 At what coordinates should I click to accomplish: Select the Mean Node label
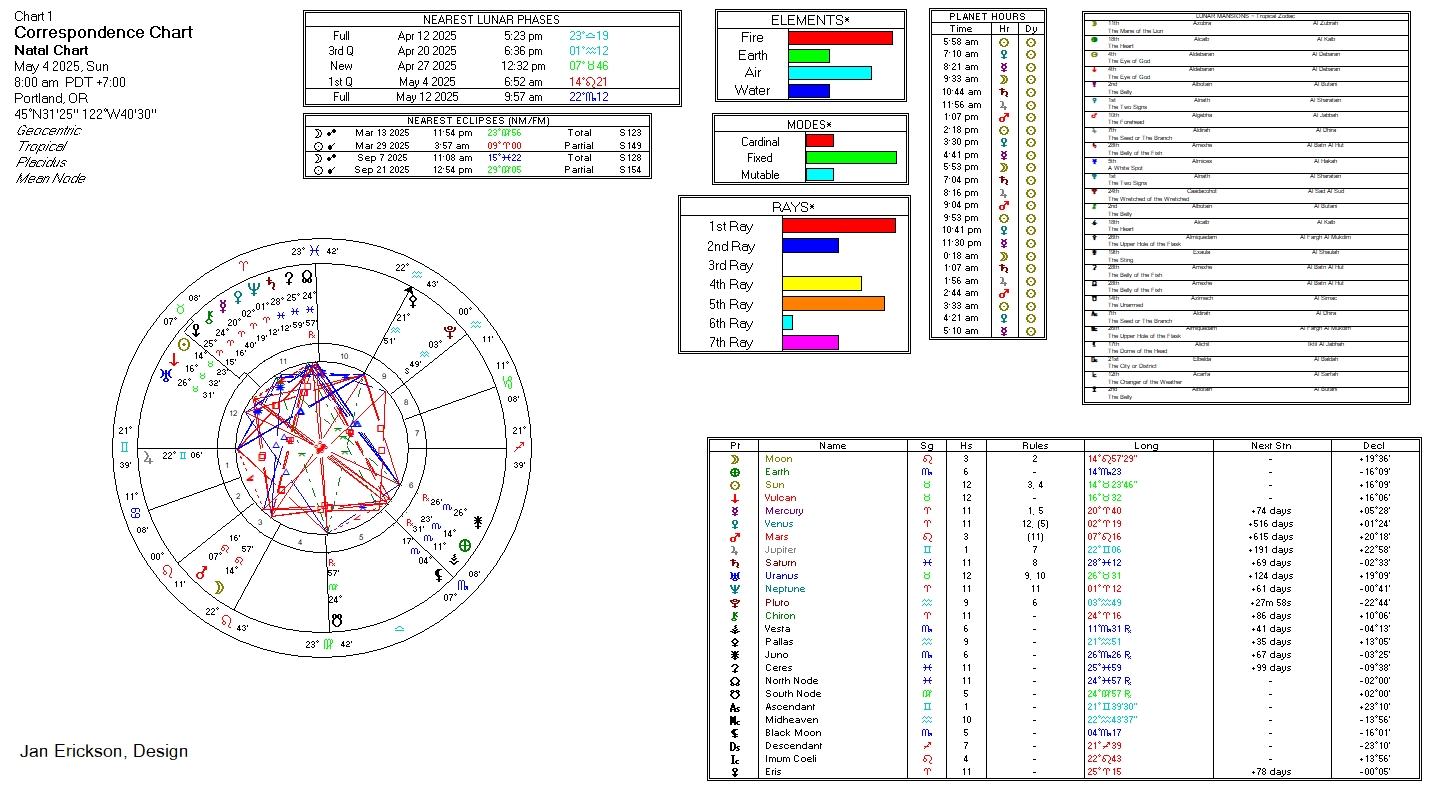[x=51, y=178]
